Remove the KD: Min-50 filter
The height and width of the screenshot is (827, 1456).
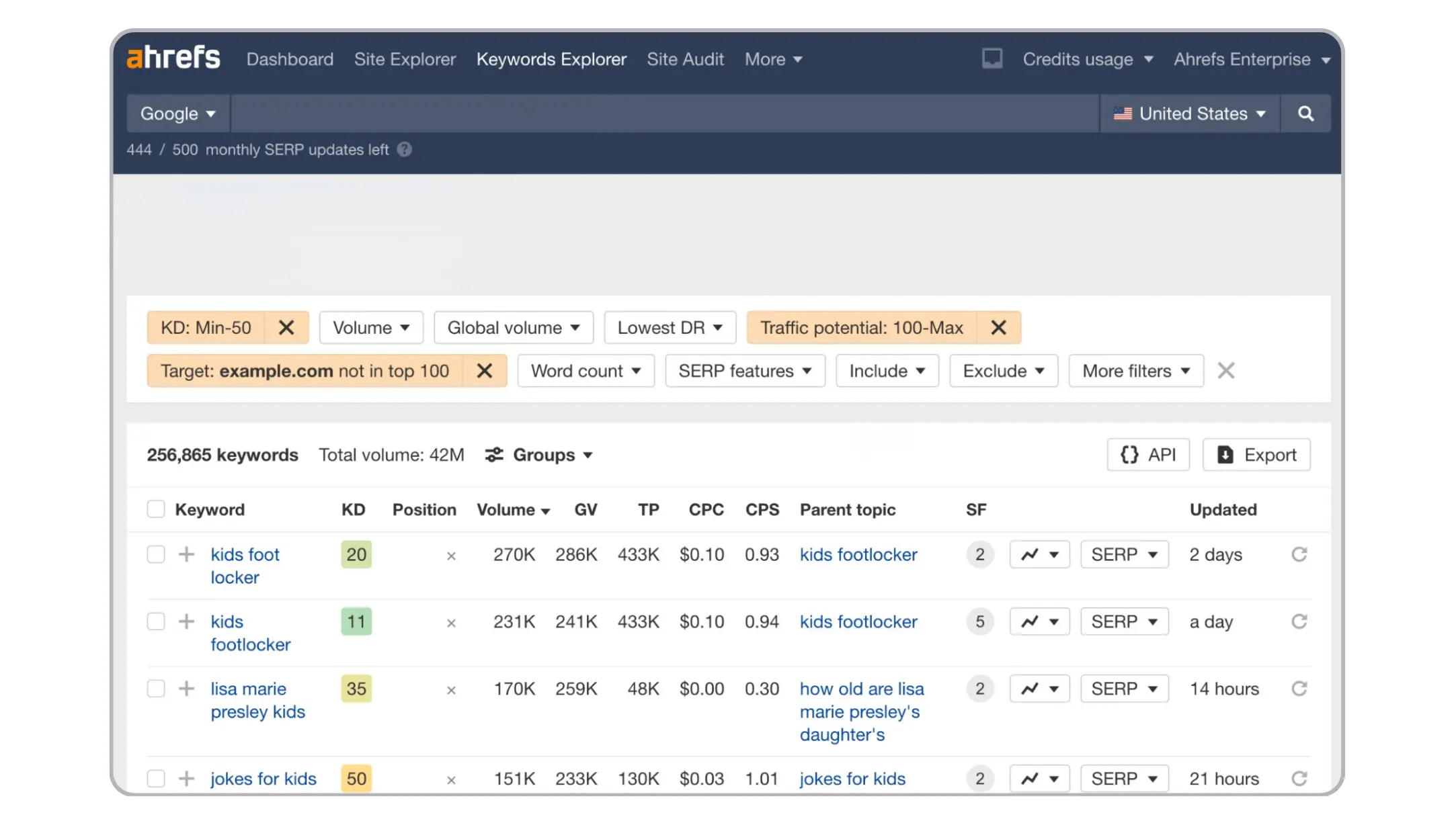coord(287,327)
